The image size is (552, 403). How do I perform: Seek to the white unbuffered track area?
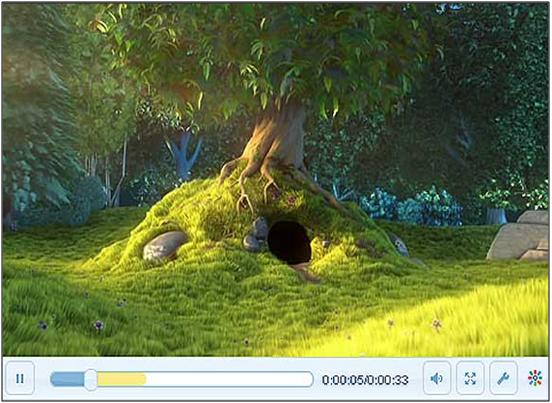pyautogui.click(x=229, y=379)
